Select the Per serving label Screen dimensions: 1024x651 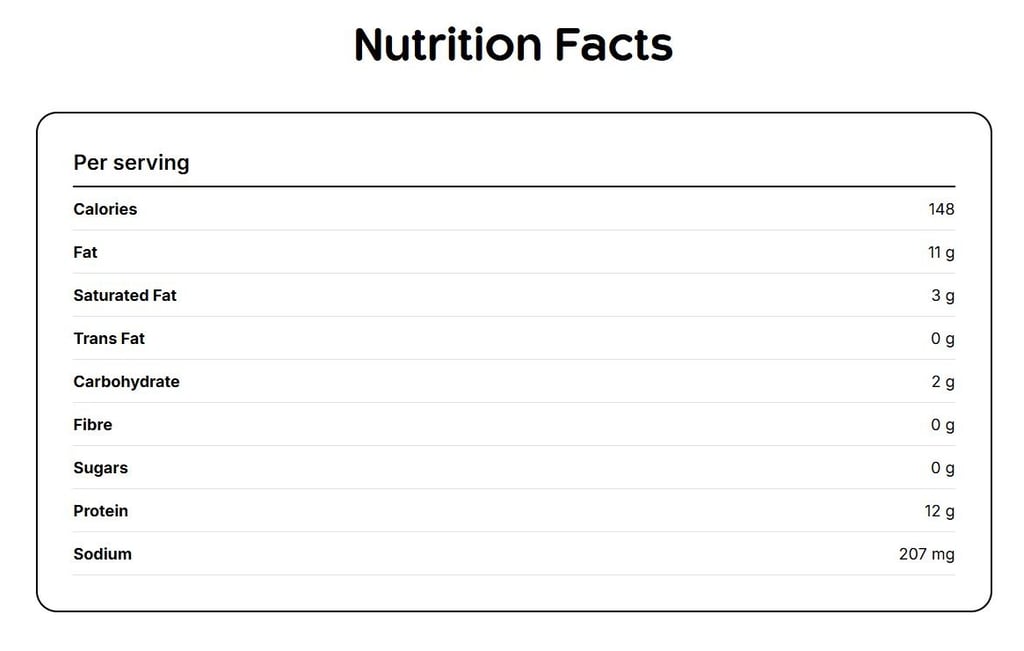click(x=131, y=163)
